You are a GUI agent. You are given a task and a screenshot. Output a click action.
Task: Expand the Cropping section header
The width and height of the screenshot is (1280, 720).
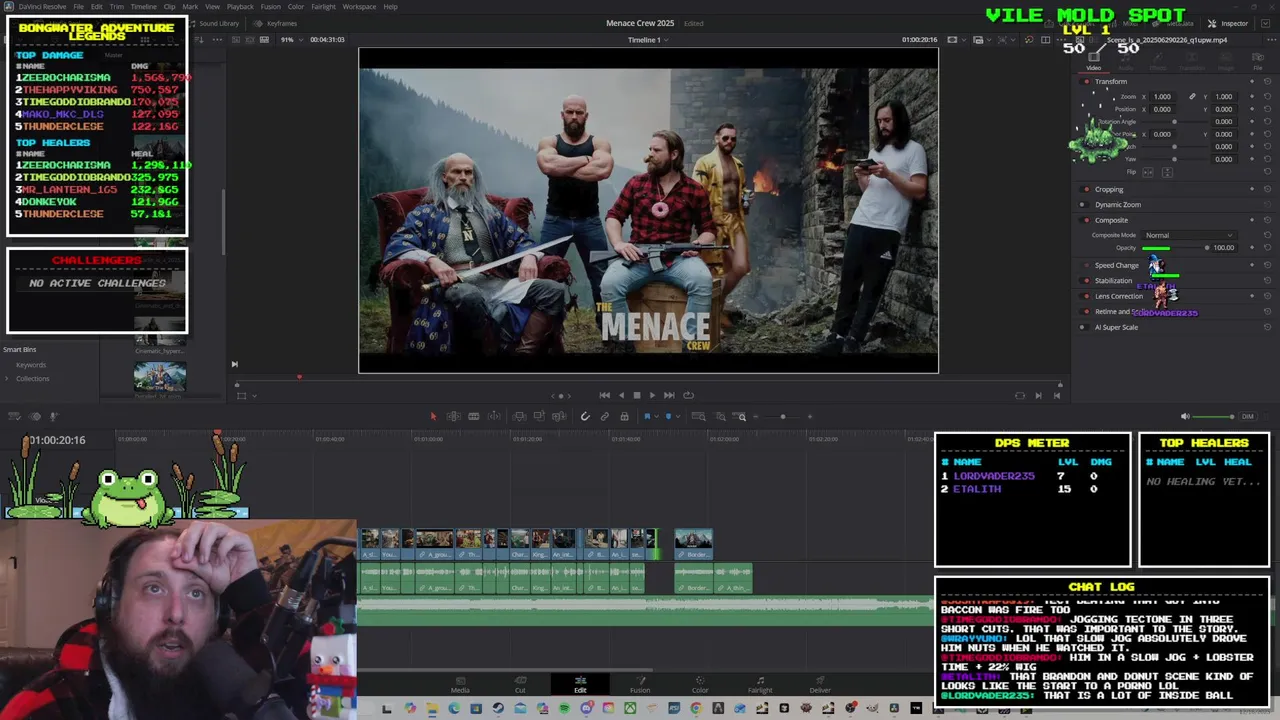tap(1109, 189)
